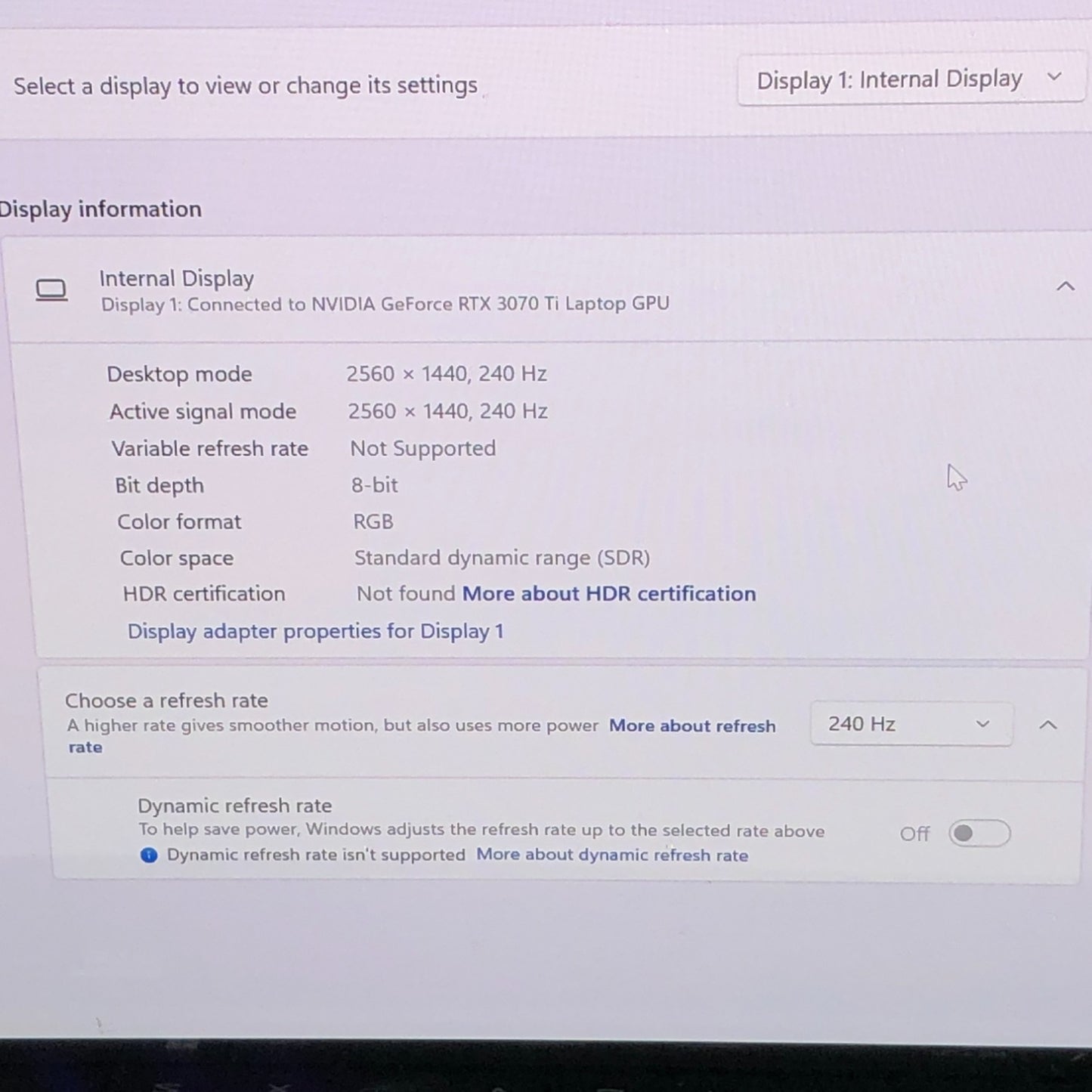Click Standard dynamic range (SDR) value
Image resolution: width=1092 pixels, height=1092 pixels.
502,558
